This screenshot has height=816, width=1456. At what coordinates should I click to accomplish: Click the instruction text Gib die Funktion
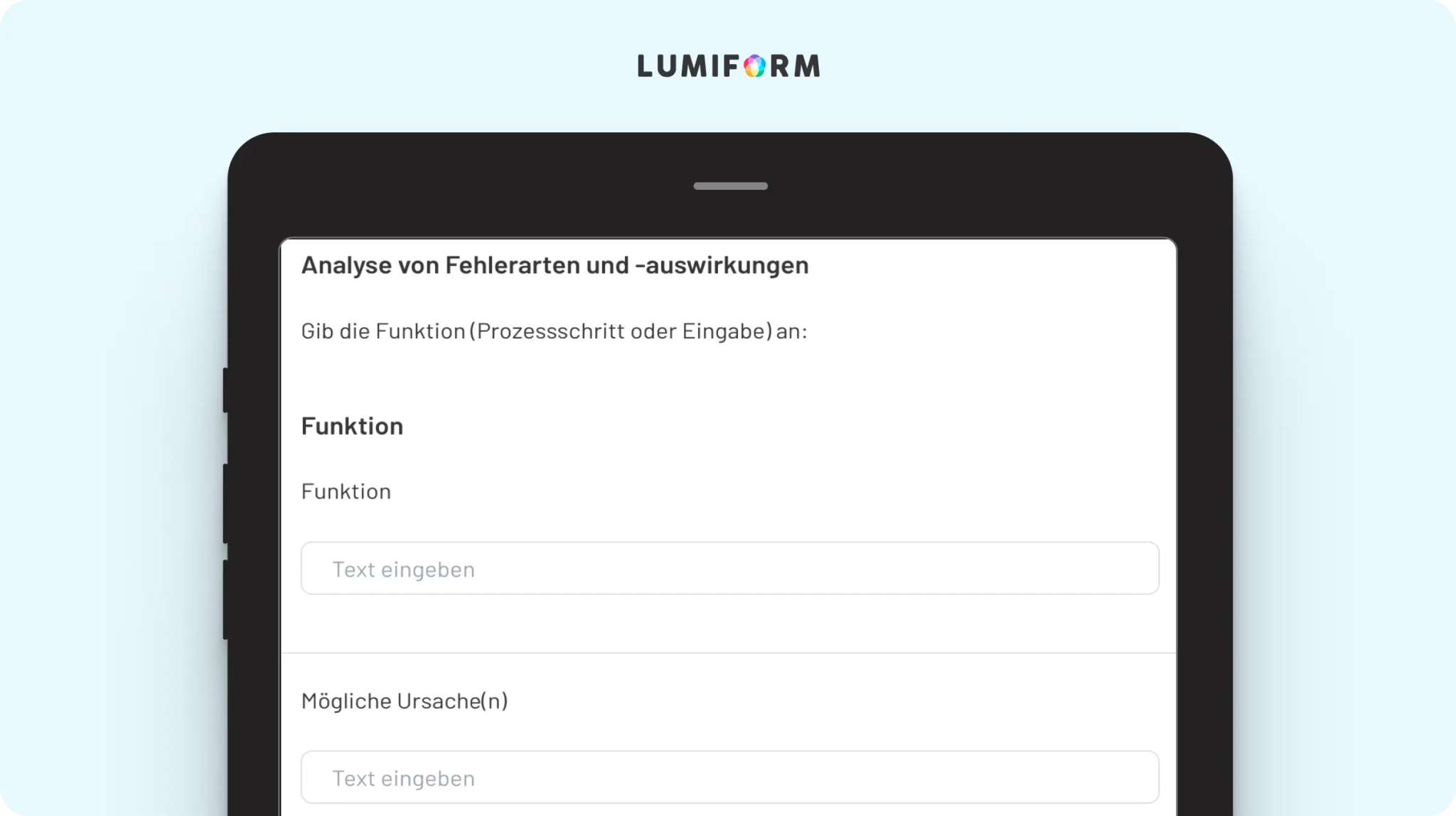click(x=555, y=331)
